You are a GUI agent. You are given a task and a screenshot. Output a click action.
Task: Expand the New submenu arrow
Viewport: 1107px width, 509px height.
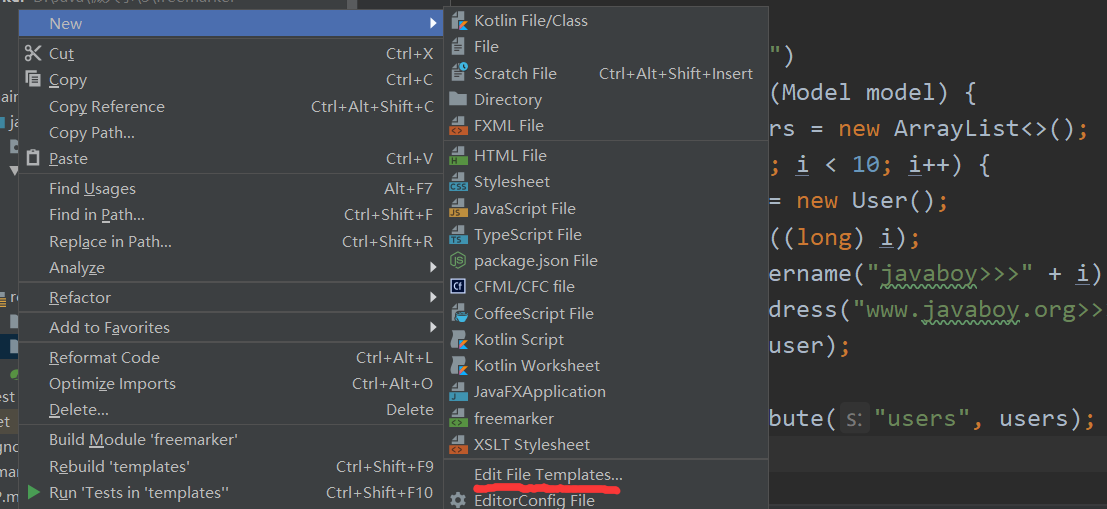coord(433,23)
